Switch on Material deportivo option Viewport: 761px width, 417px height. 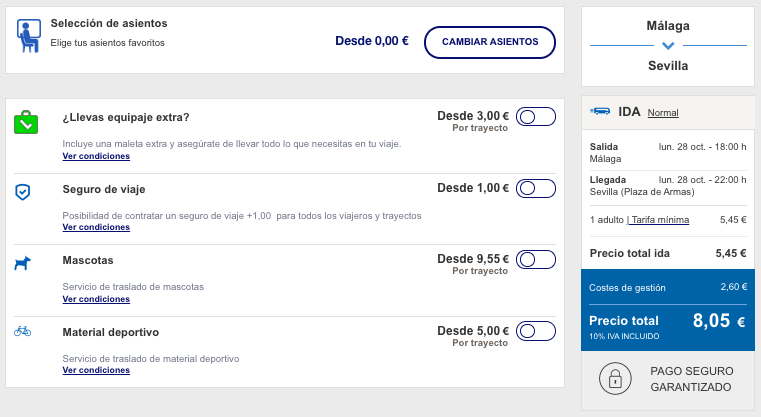point(536,331)
